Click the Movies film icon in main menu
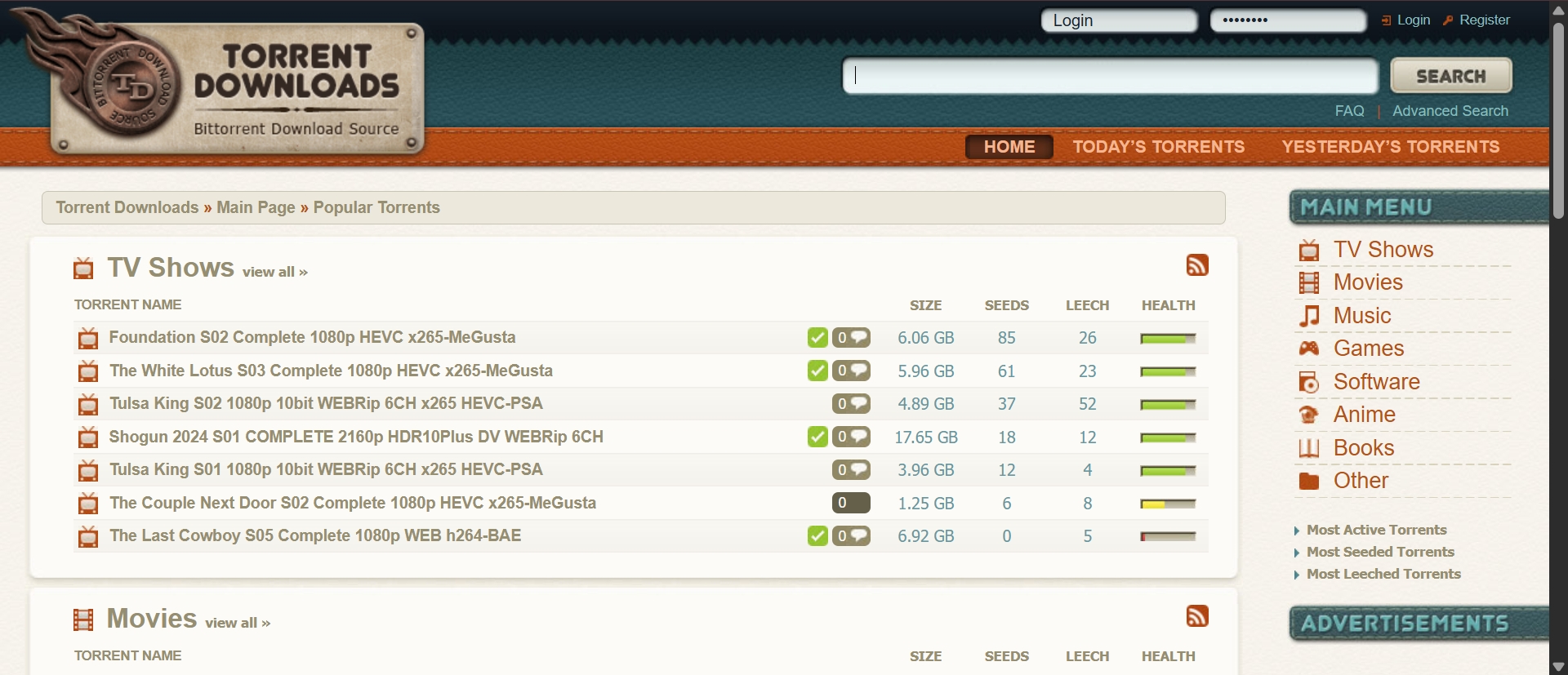Image resolution: width=1568 pixels, height=675 pixels. click(x=1309, y=283)
